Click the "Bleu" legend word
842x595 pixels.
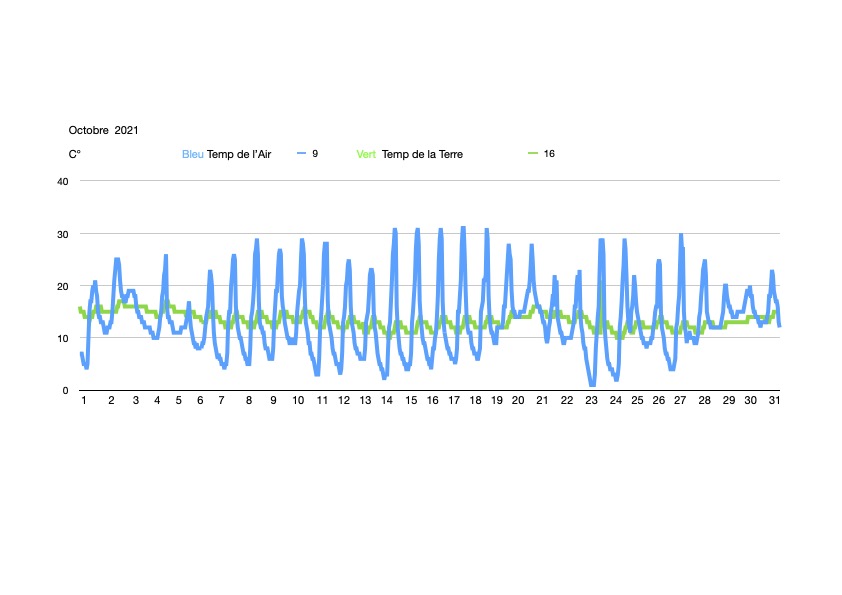pyautogui.click(x=192, y=154)
